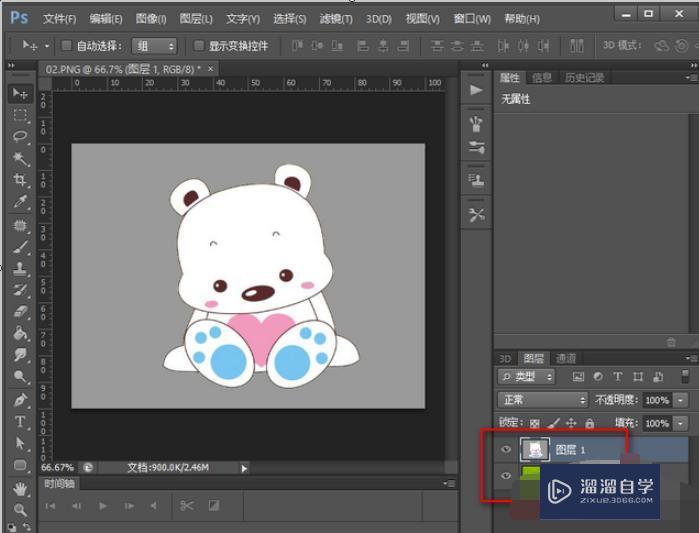Image resolution: width=699 pixels, height=533 pixels.
Task: Select the Move tool
Action: pos(20,93)
